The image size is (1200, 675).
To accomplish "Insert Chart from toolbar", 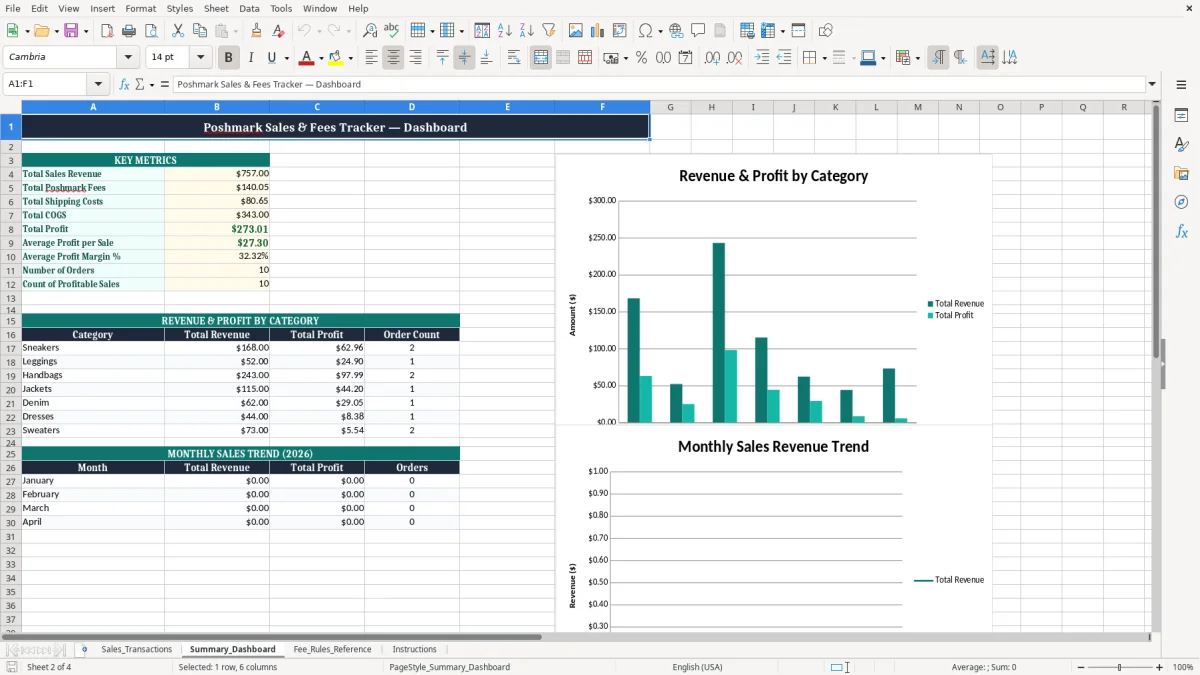I will click(598, 31).
